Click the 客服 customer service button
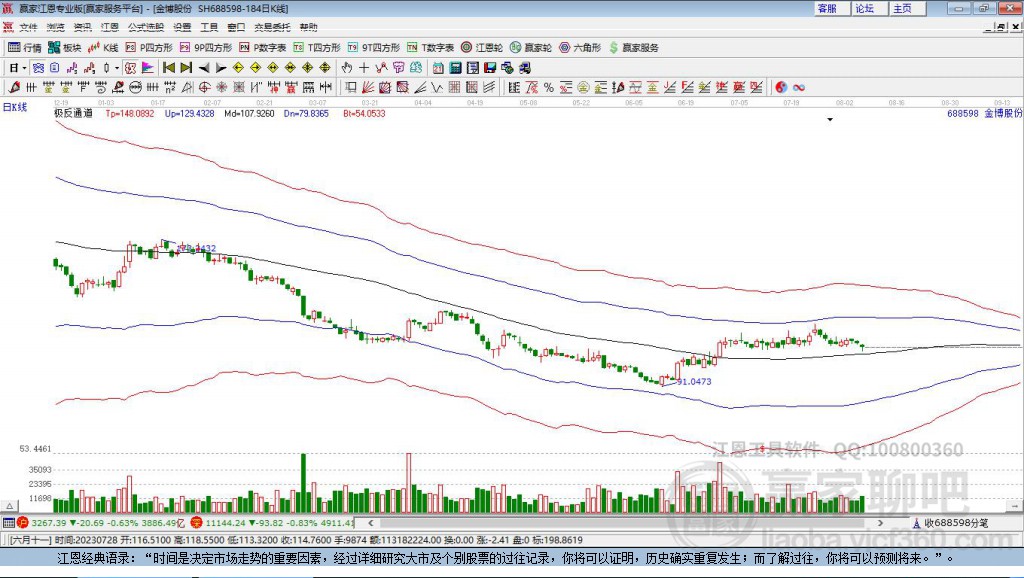The width and height of the screenshot is (1024, 578). (827, 8)
